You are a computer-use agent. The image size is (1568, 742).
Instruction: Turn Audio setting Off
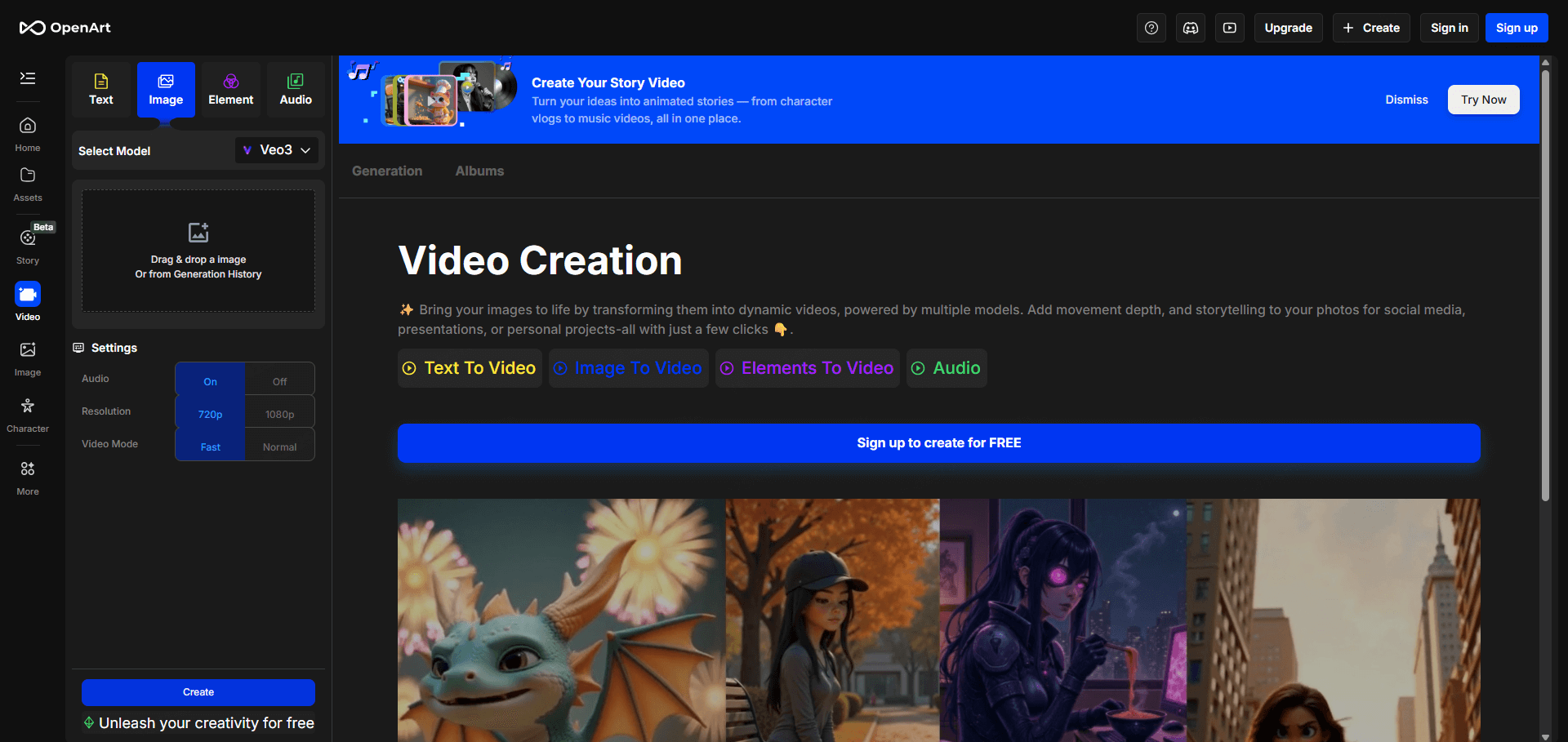point(279,381)
